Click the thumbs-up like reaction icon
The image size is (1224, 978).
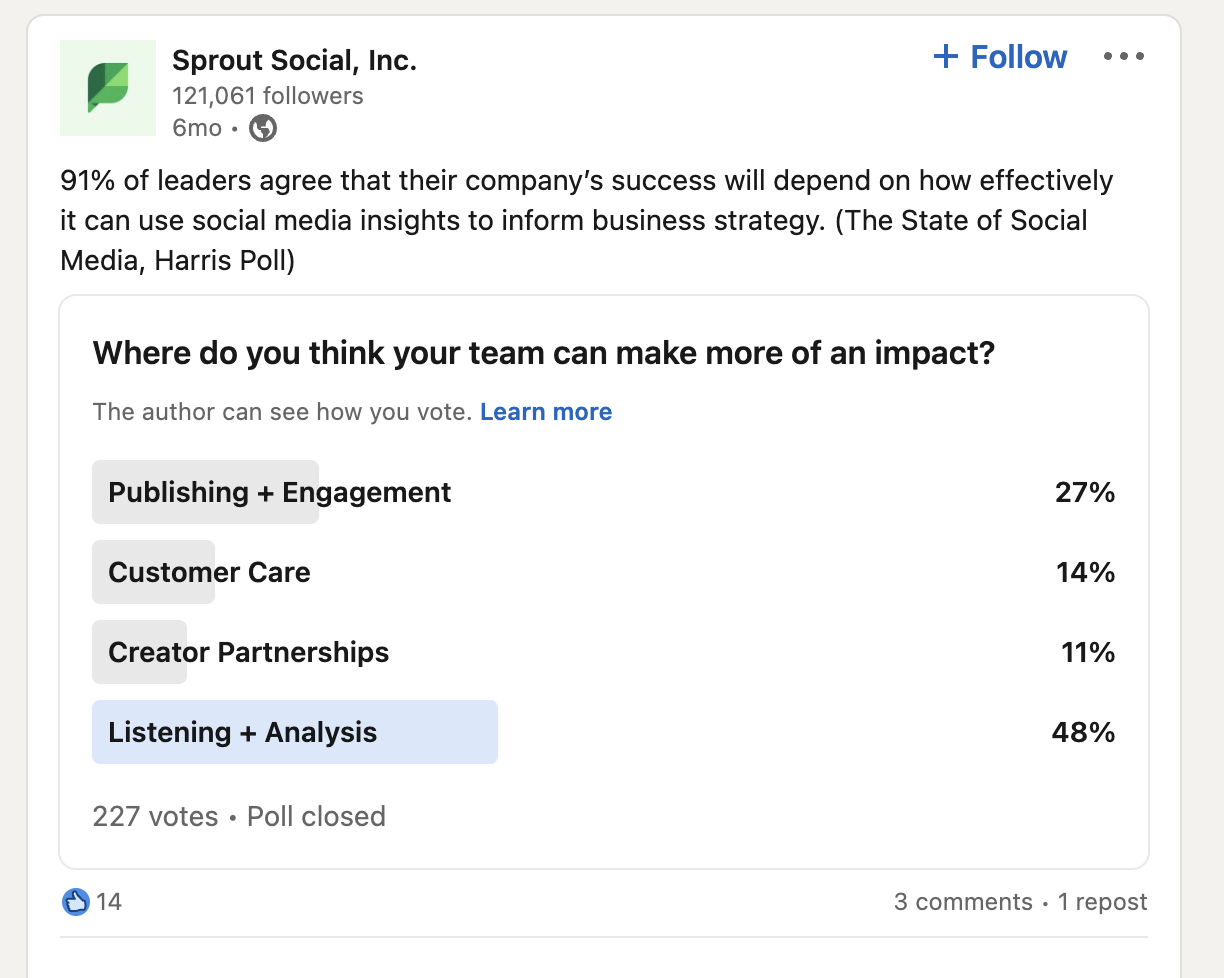[x=76, y=902]
